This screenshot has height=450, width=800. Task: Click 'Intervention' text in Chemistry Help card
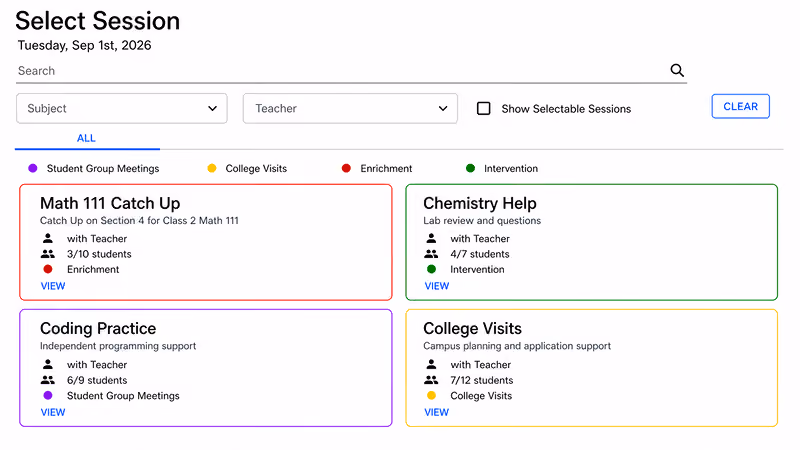(x=477, y=269)
